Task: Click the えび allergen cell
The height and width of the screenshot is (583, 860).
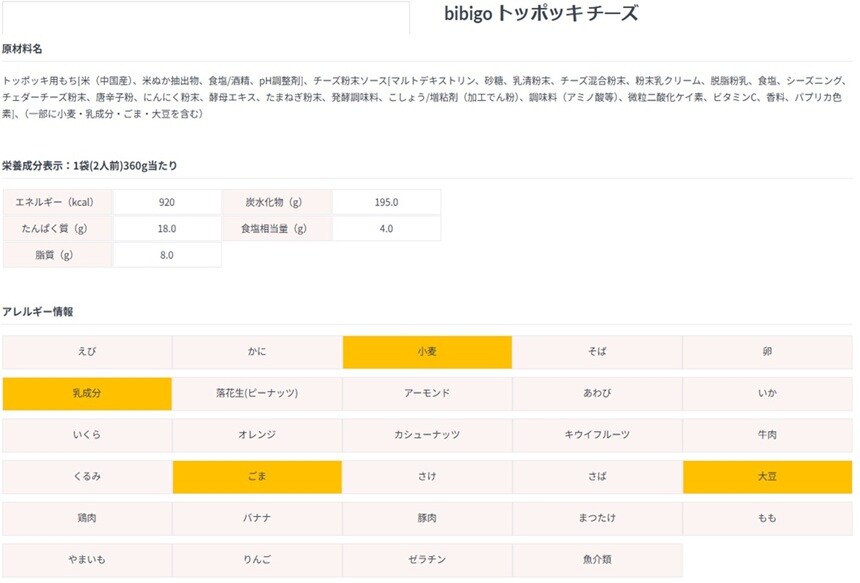Action: (x=87, y=352)
